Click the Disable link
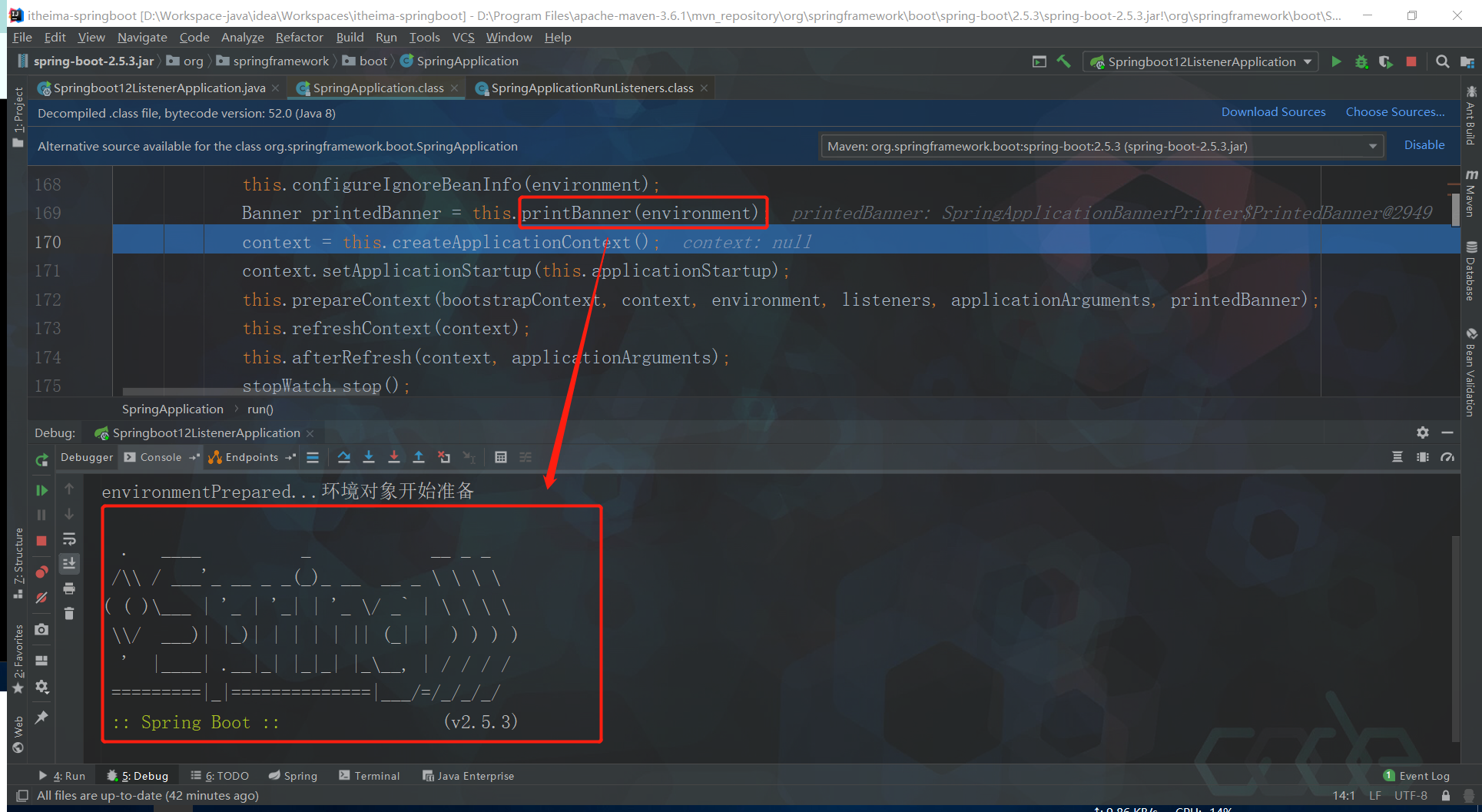This screenshot has height=812, width=1482. pyautogui.click(x=1424, y=145)
